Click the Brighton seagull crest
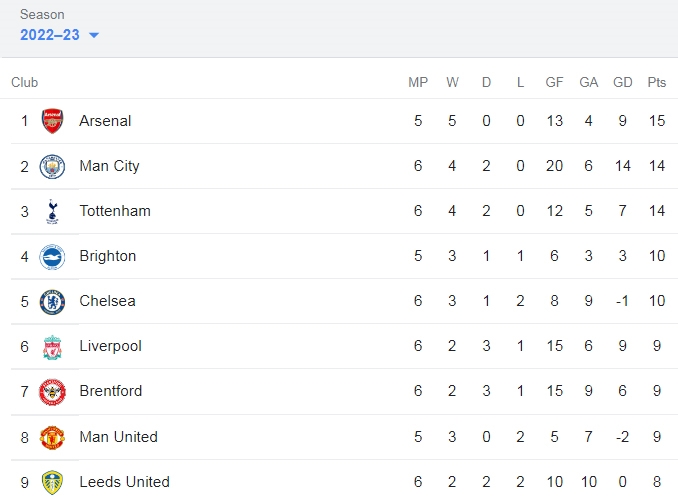Viewport: 678px width, 500px height. [52, 257]
